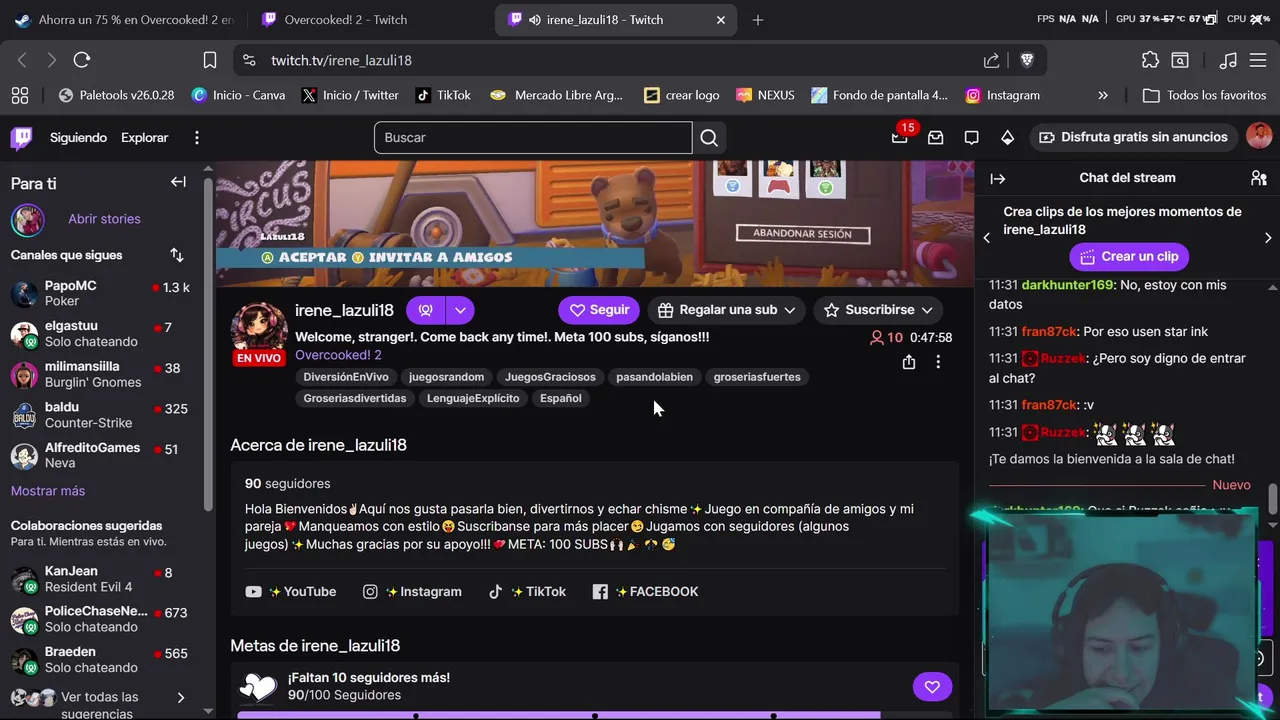
Task: Show more bookmarks chevron
Action: (1103, 95)
